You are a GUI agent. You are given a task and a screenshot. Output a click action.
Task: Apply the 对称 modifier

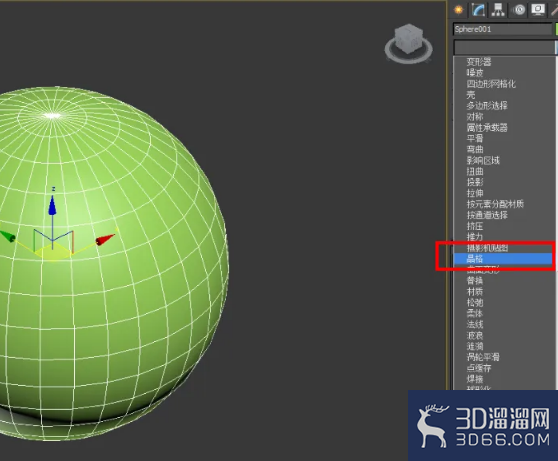(x=475, y=117)
